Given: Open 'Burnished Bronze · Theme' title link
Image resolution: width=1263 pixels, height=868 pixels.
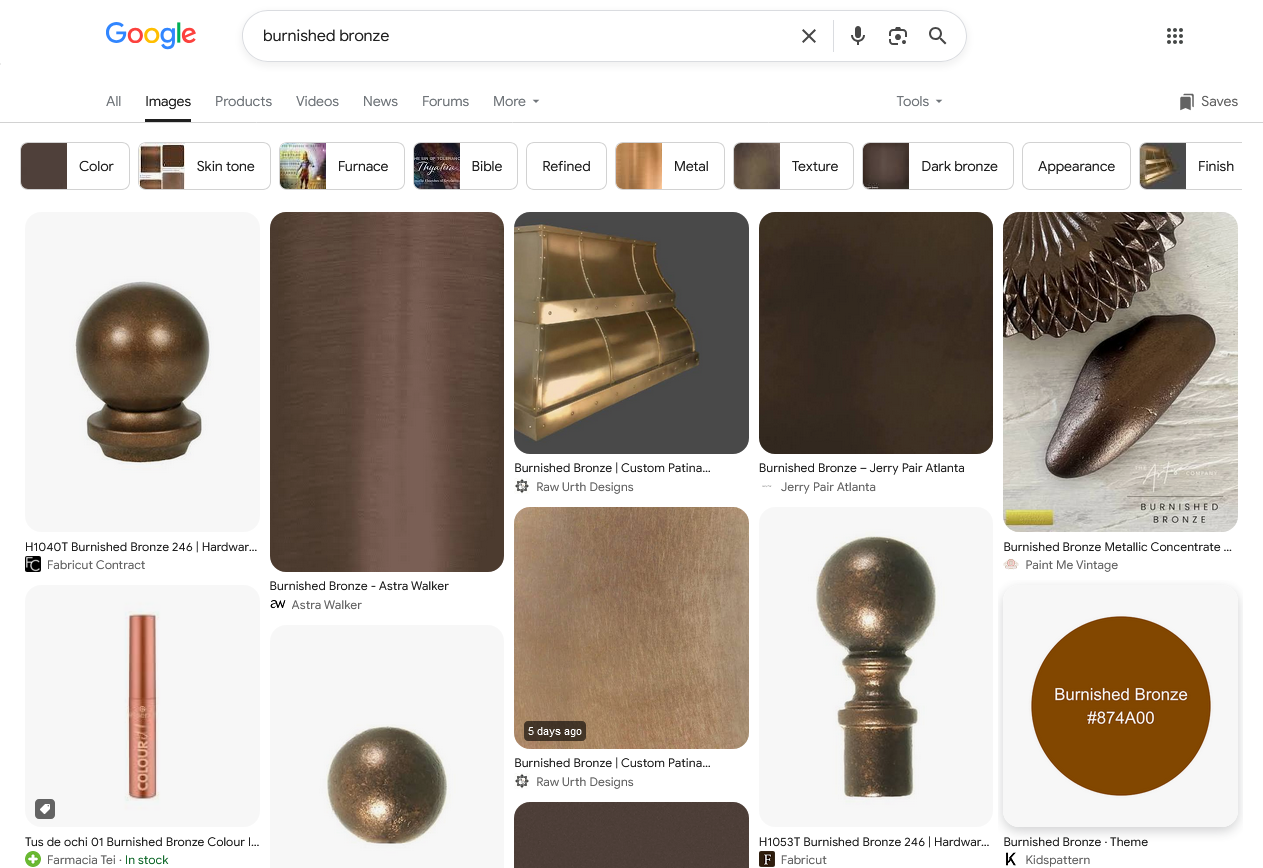Looking at the screenshot, I should [1075, 841].
